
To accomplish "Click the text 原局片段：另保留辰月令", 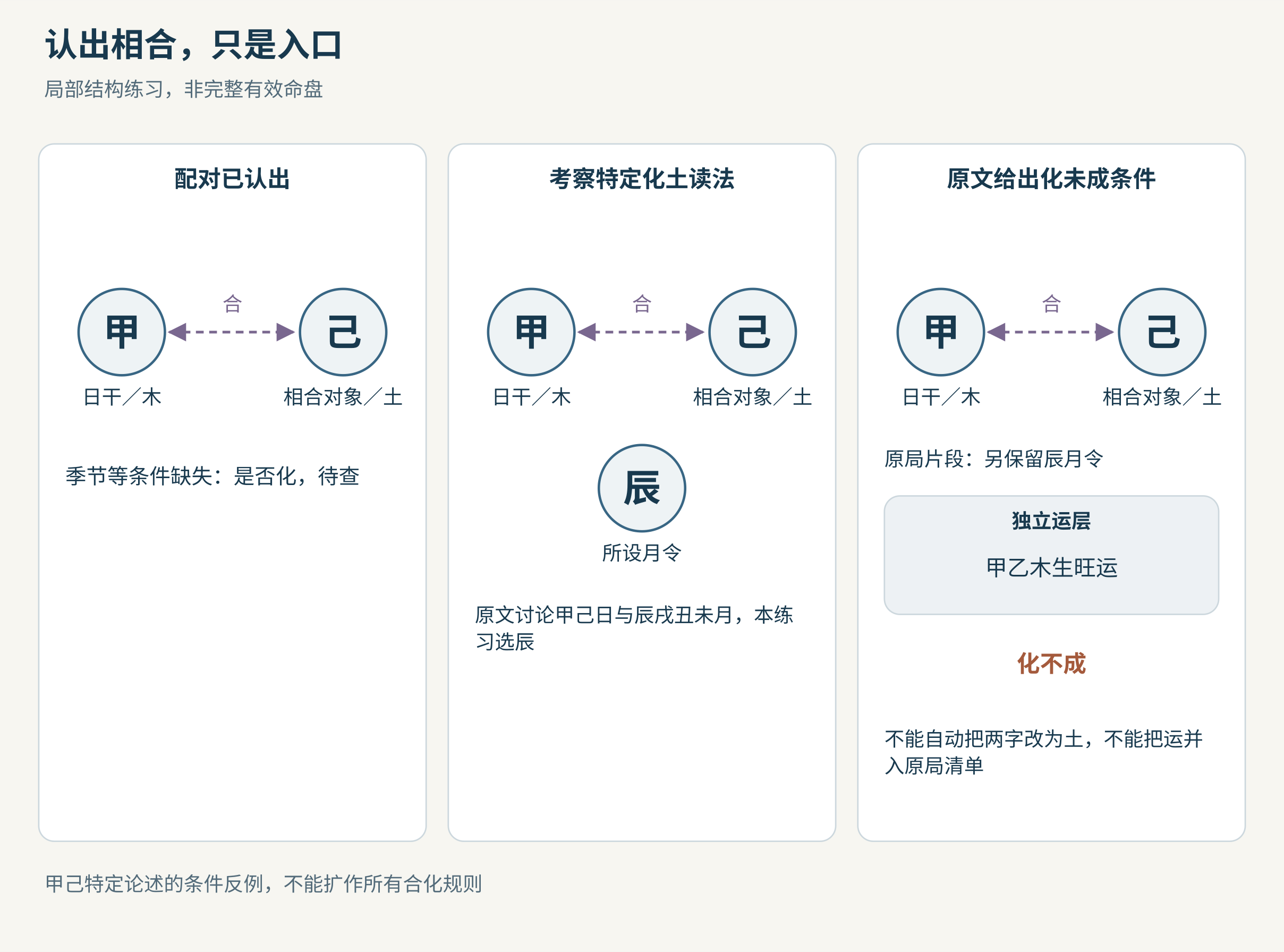I will click(994, 460).
